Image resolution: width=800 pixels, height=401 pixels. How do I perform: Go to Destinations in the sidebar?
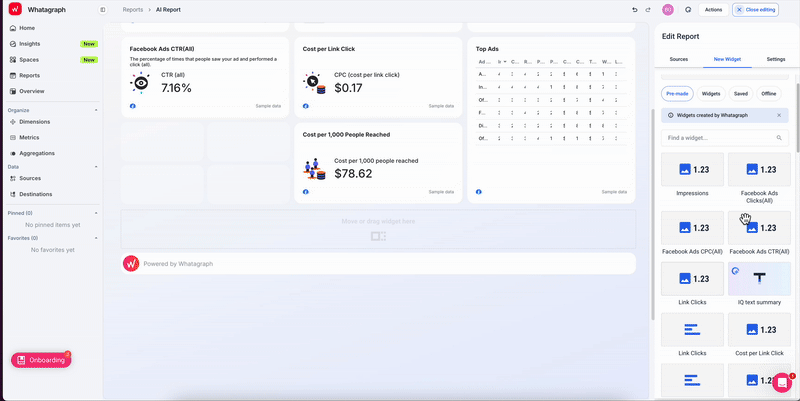click(36, 194)
